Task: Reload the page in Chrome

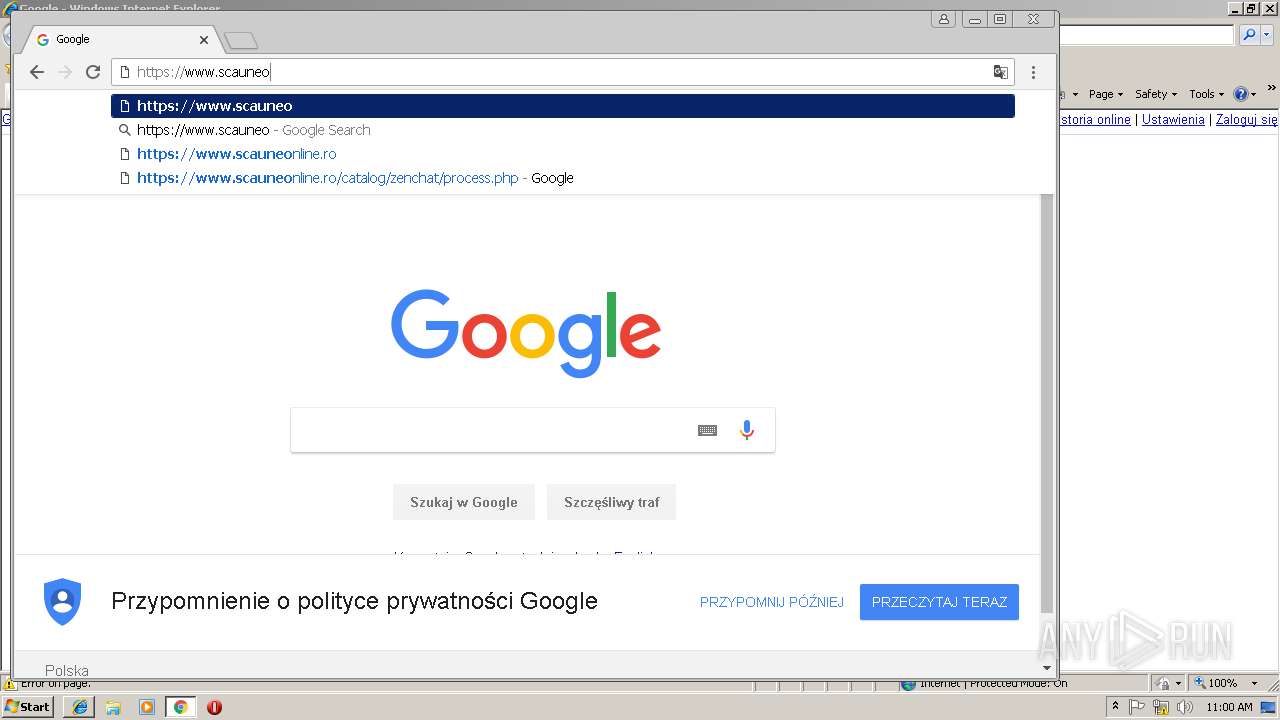Action: 93,72
